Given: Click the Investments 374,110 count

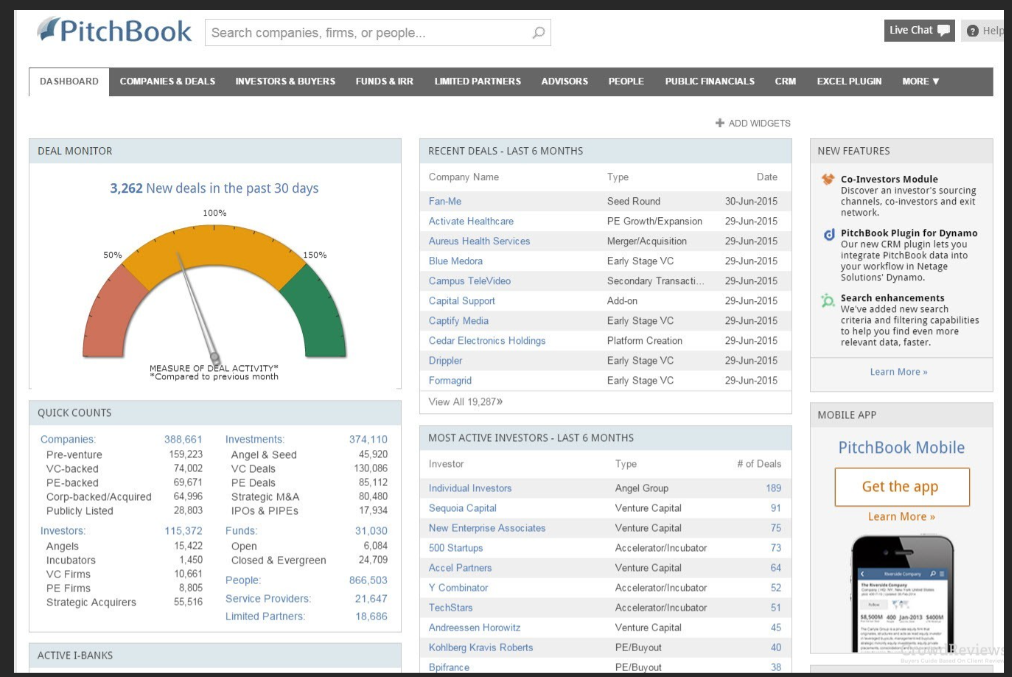Looking at the screenshot, I should click(x=368, y=439).
